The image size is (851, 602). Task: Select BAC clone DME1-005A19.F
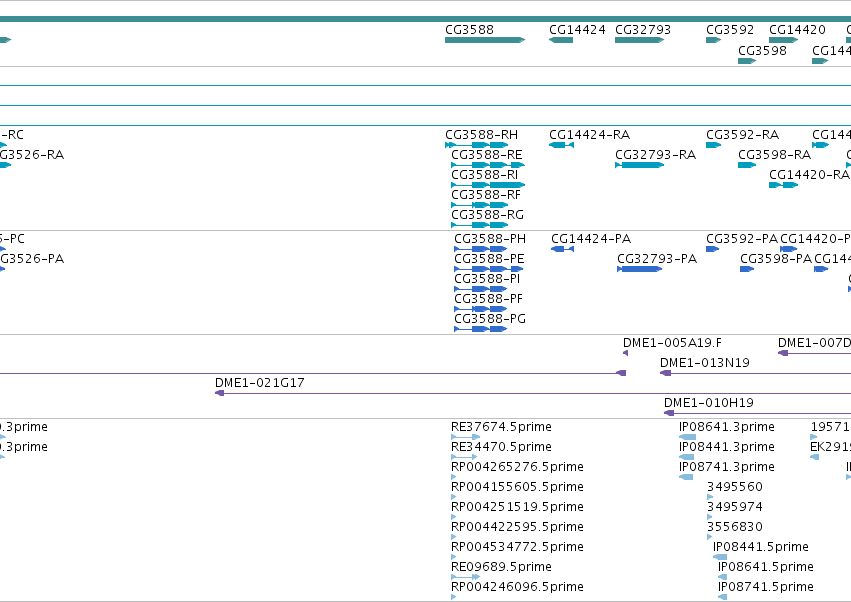point(625,353)
